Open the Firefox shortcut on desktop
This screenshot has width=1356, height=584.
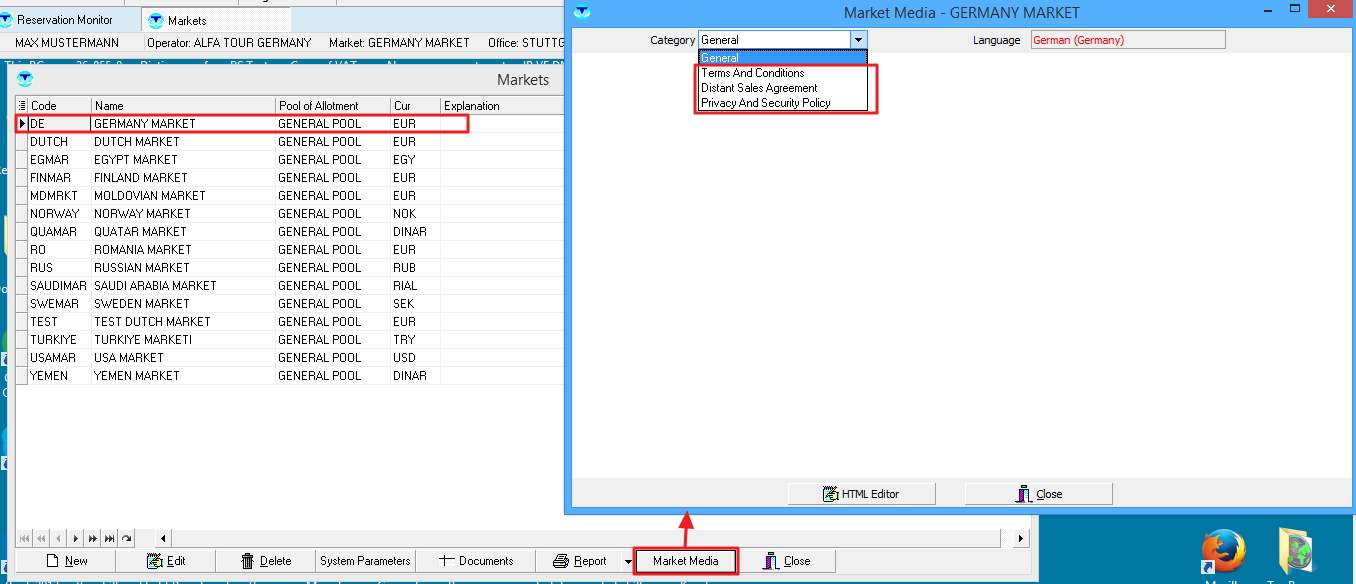(x=1223, y=552)
